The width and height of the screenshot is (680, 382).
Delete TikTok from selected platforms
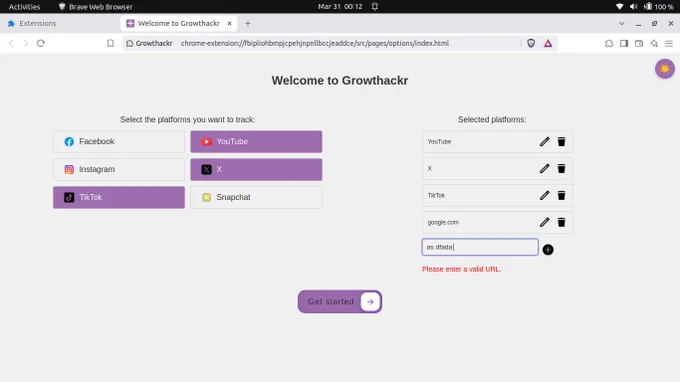pyautogui.click(x=561, y=196)
